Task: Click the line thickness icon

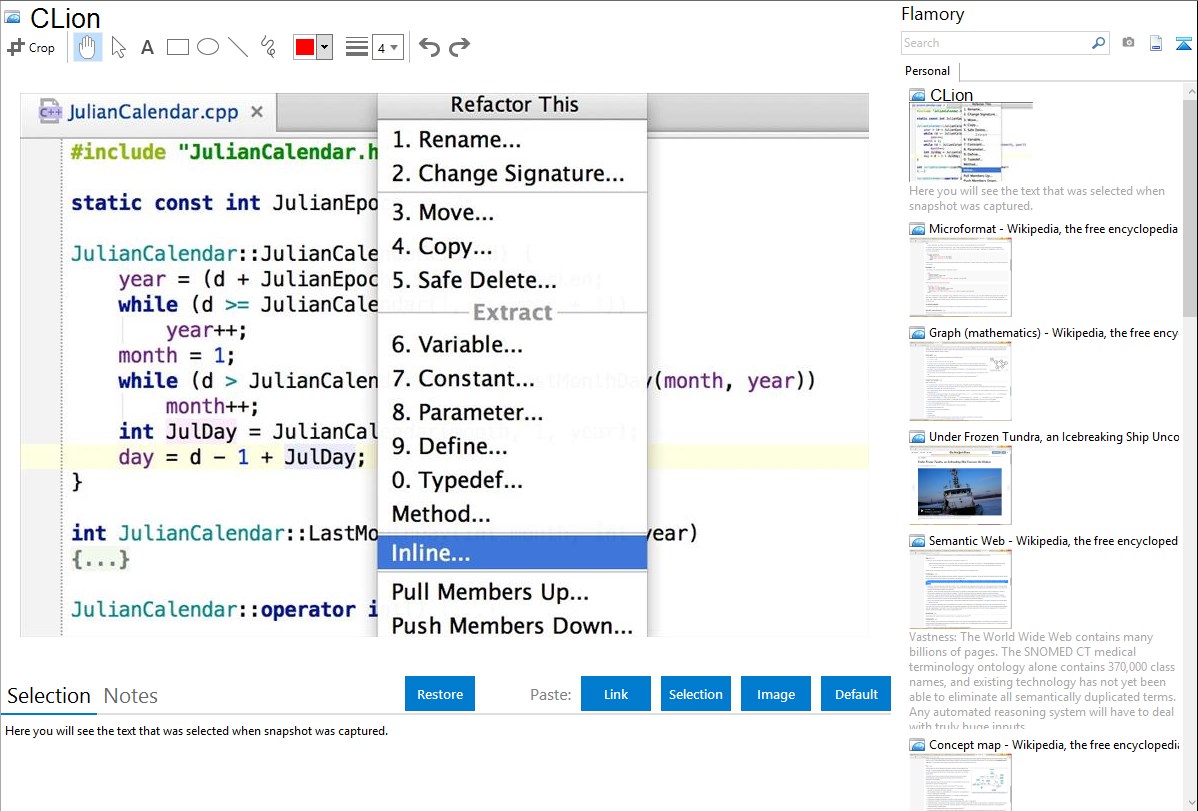Action: (x=356, y=47)
